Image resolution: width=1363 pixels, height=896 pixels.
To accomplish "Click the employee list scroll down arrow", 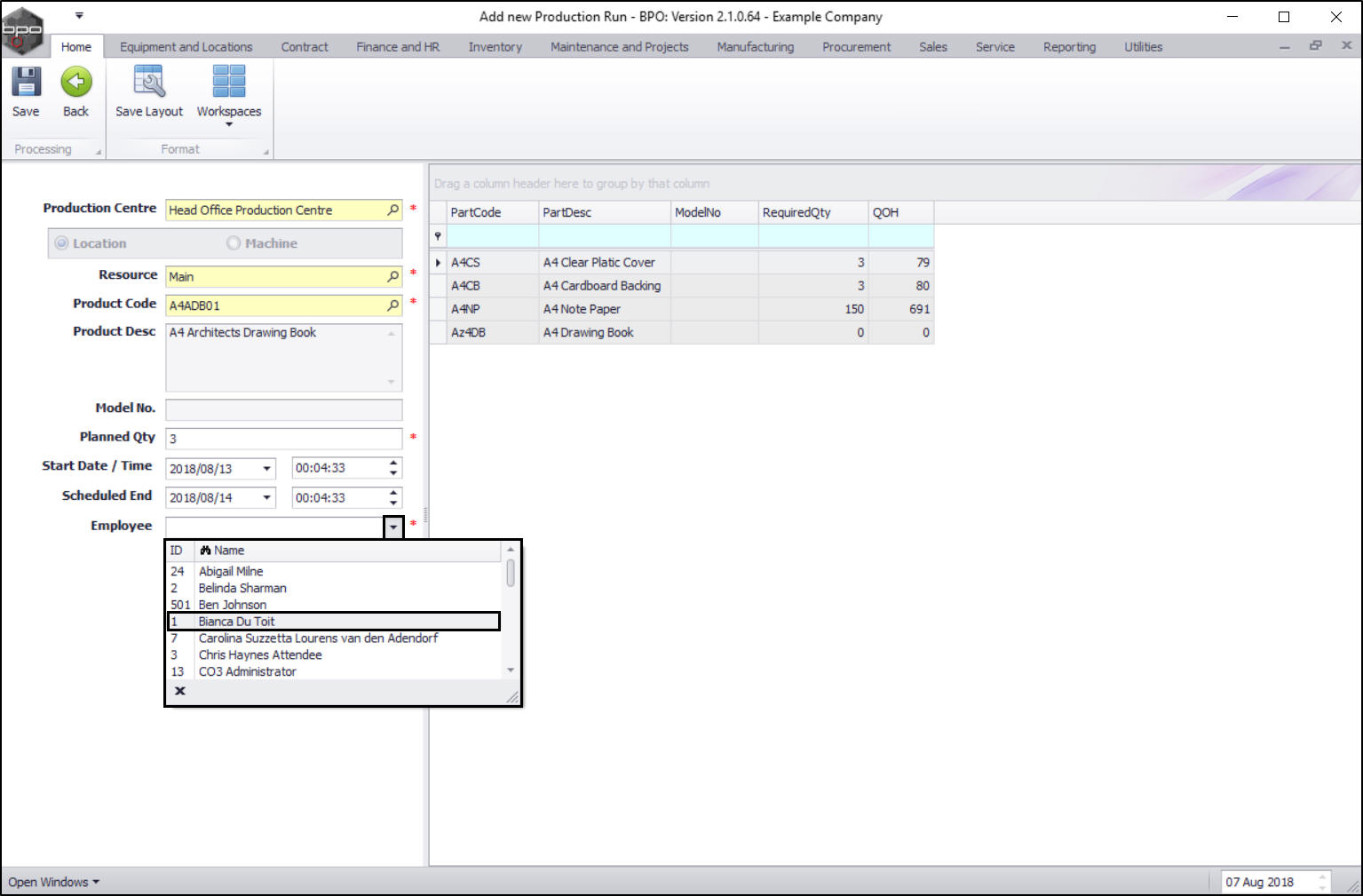I will click(x=511, y=670).
